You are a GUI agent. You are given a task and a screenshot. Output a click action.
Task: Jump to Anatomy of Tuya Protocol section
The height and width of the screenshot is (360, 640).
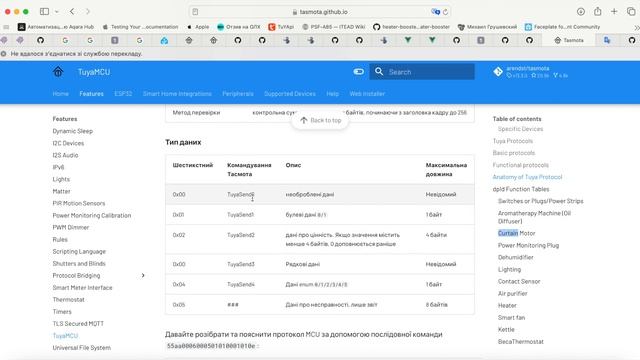(x=527, y=177)
